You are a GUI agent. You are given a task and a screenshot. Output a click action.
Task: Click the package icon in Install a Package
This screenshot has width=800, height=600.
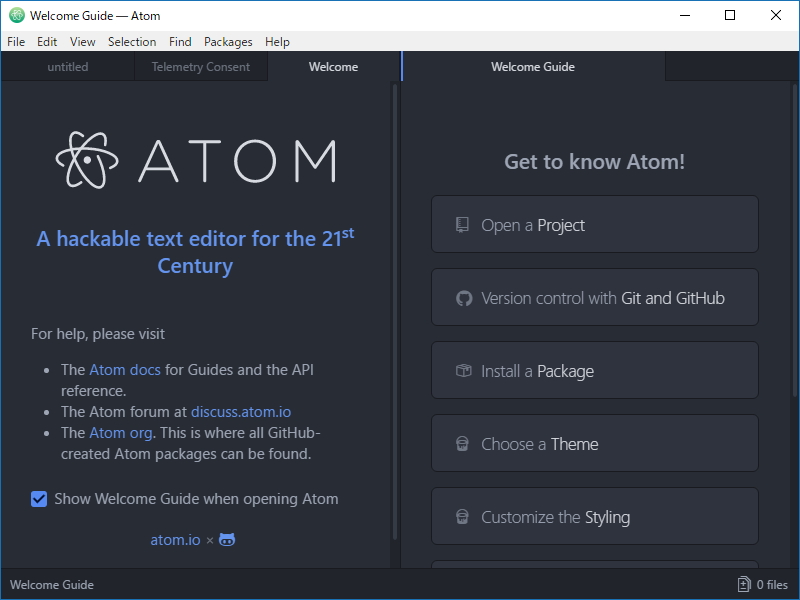tap(462, 370)
